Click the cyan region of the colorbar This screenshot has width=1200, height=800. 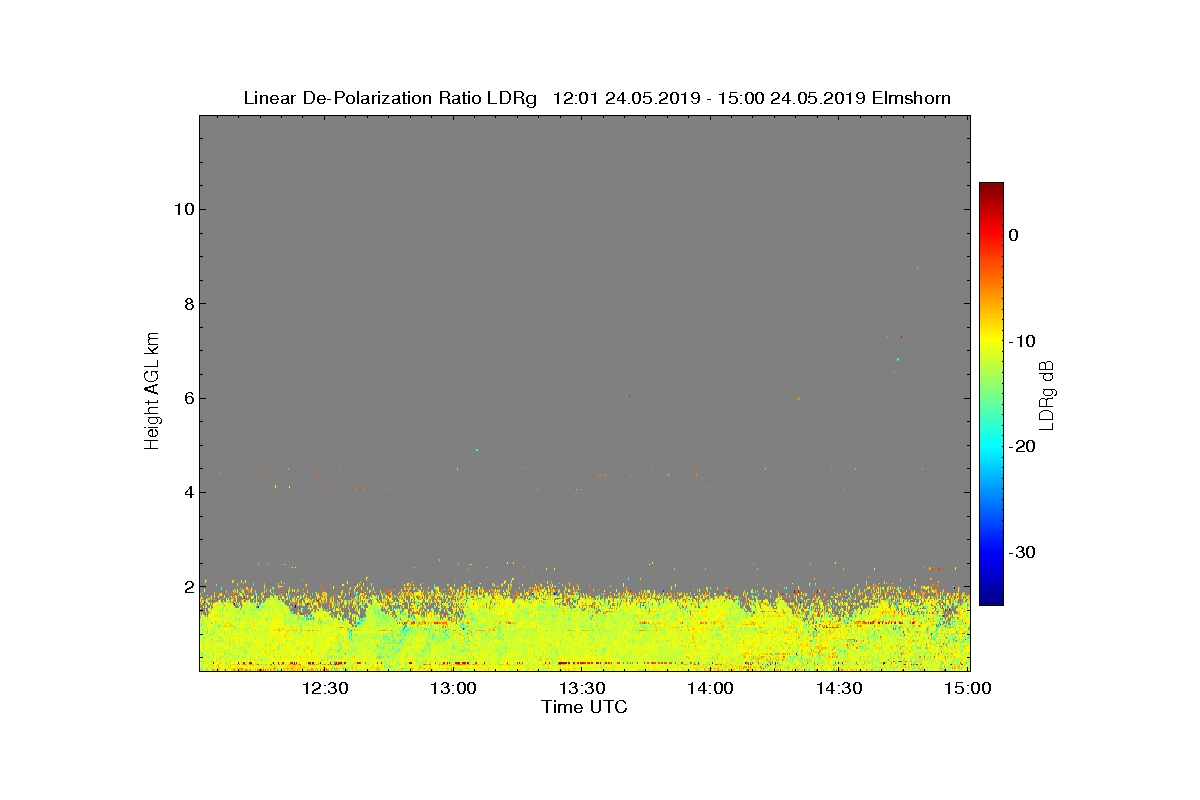991,446
